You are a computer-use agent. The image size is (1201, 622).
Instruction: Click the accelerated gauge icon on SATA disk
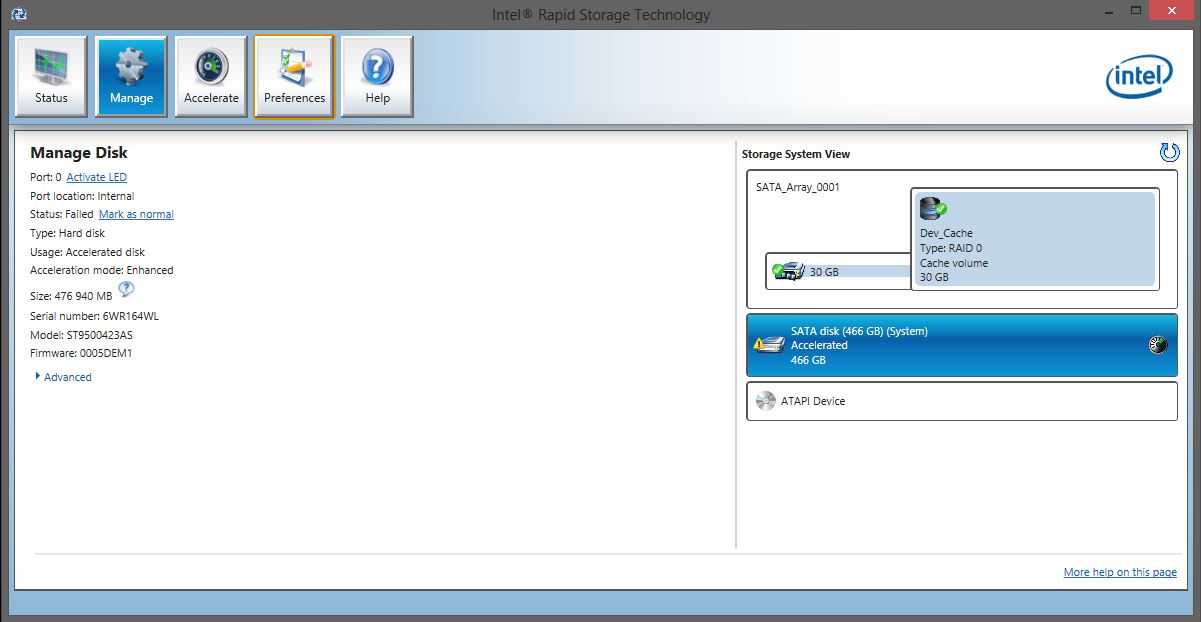[x=1158, y=345]
